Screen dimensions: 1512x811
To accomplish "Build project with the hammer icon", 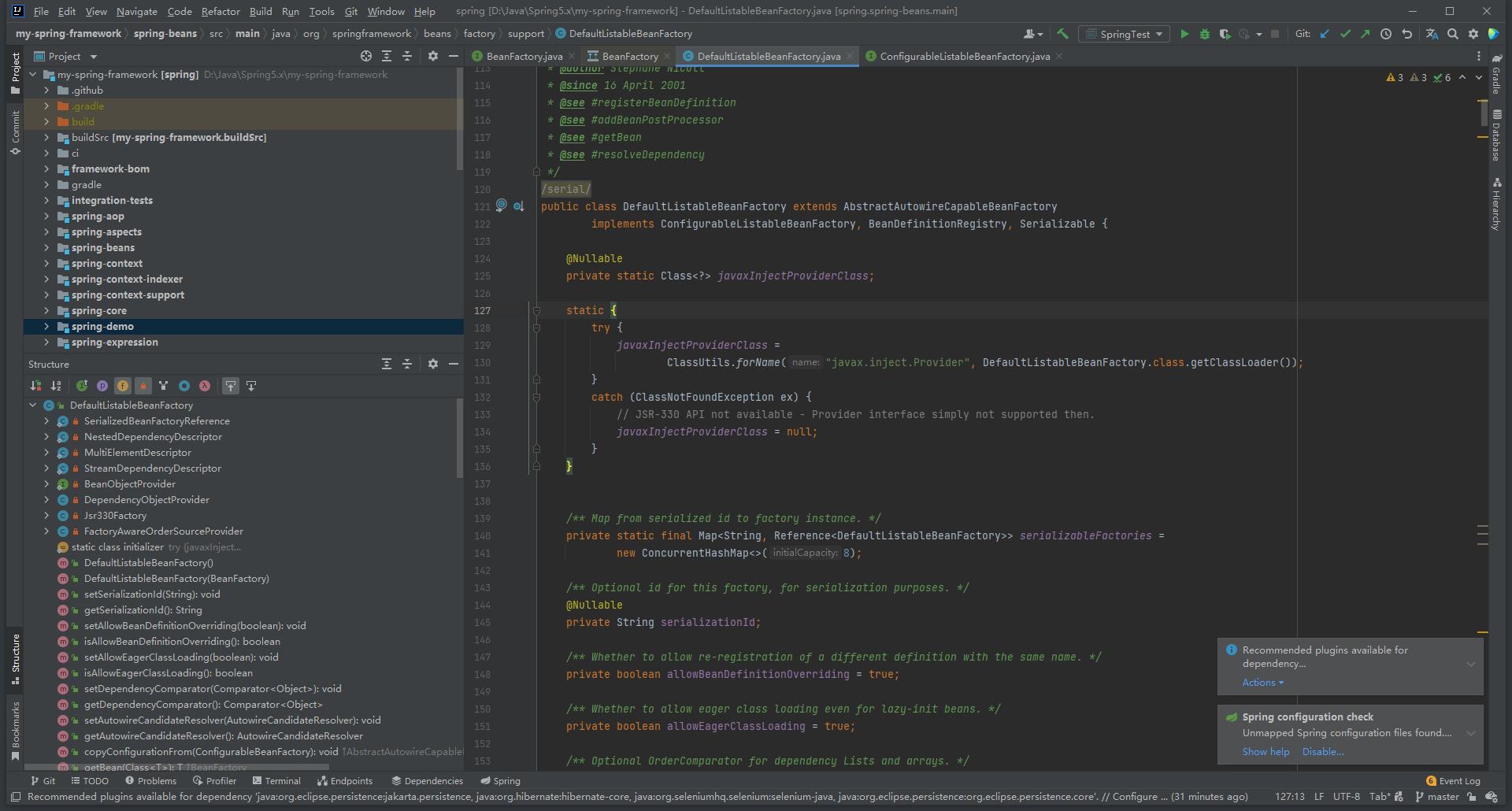I will coord(1062,34).
